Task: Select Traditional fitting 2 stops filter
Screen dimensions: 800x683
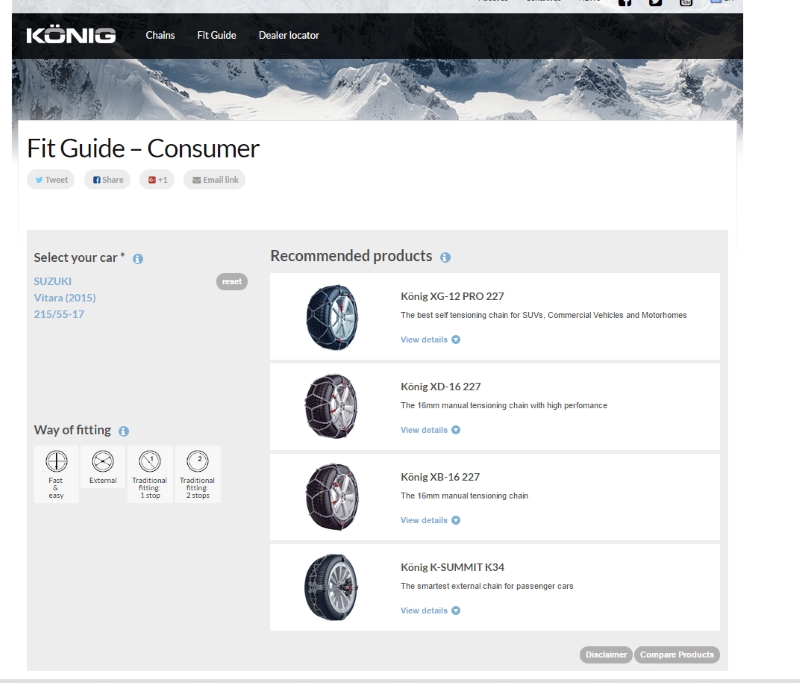Action: pos(197,474)
